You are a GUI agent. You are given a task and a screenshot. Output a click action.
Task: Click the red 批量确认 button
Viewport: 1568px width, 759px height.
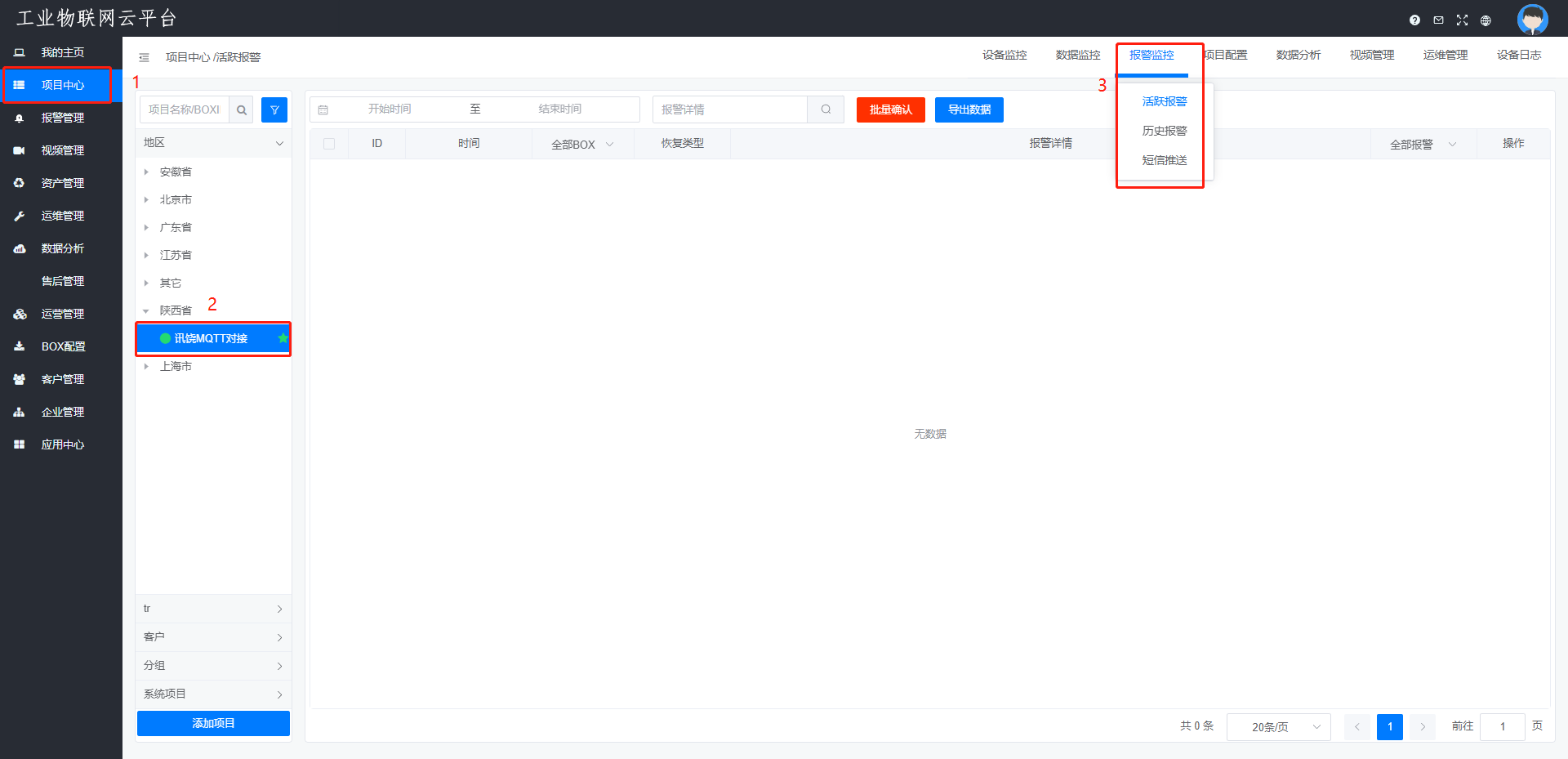890,109
